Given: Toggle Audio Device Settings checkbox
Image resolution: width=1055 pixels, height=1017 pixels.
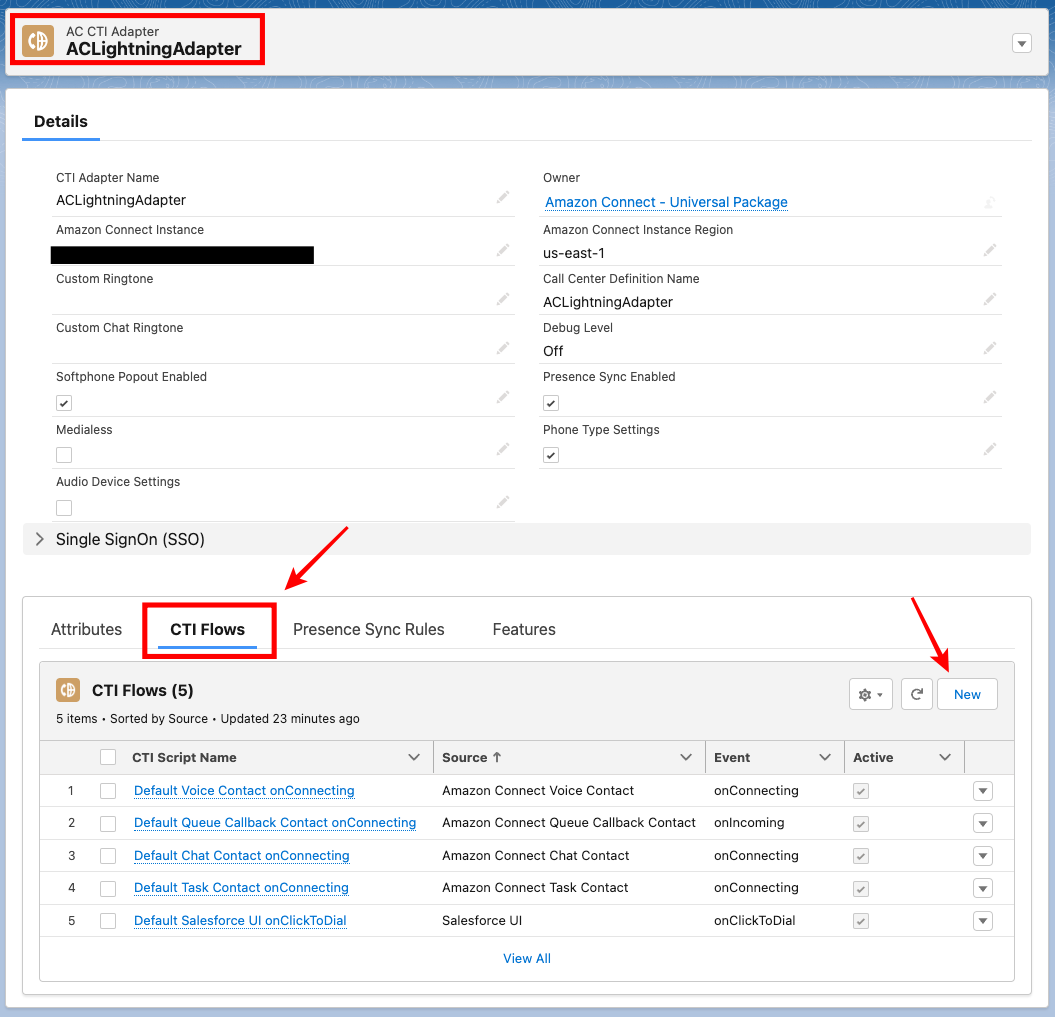Looking at the screenshot, I should [x=64, y=508].
